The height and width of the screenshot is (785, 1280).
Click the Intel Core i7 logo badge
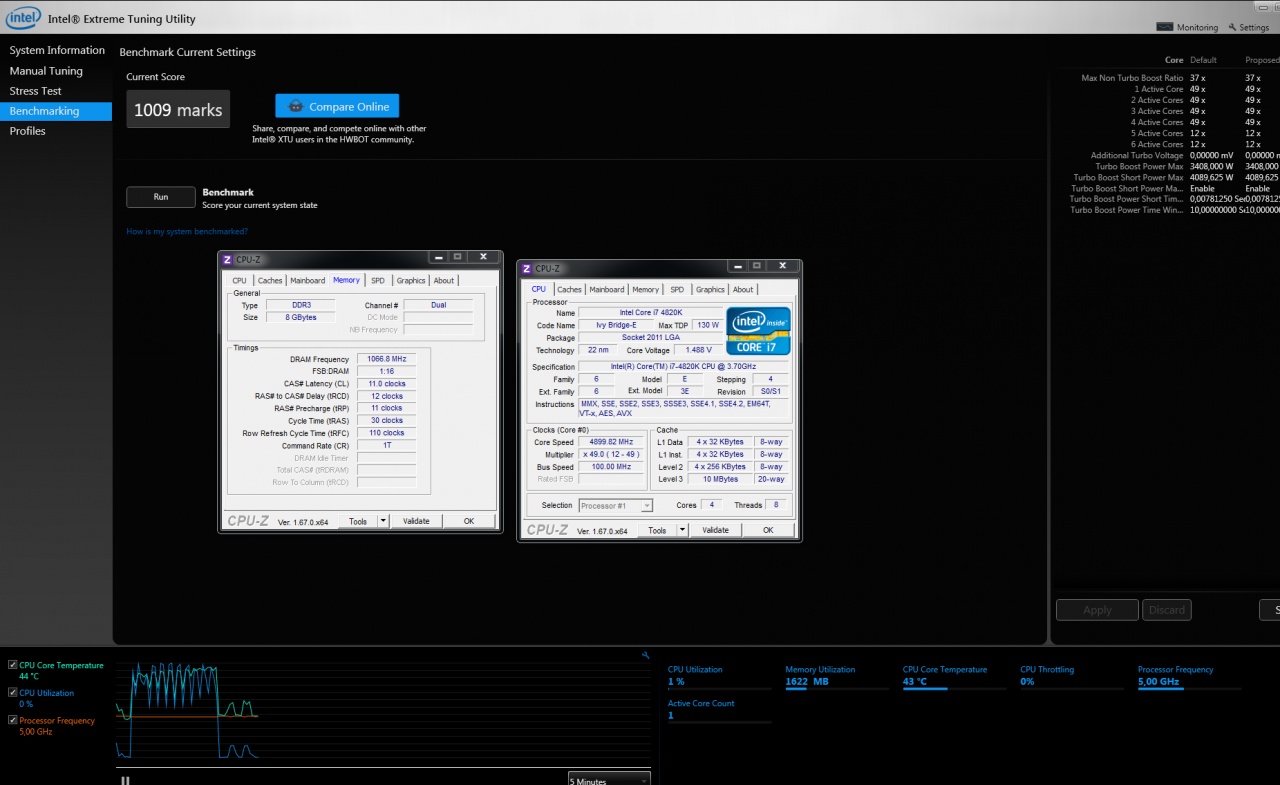[759, 330]
